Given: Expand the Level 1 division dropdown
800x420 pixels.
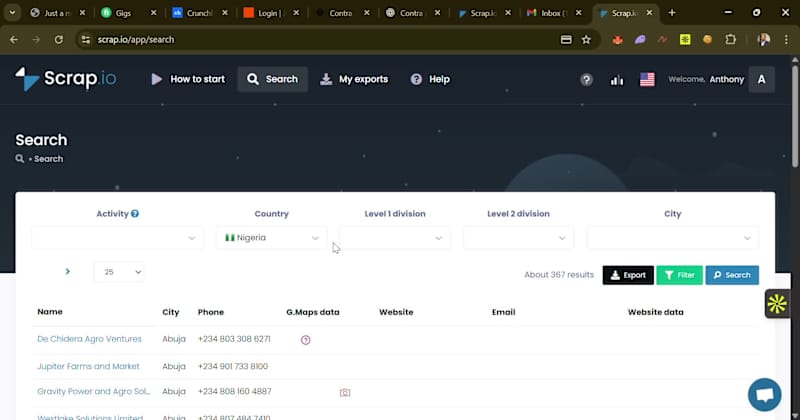Looking at the screenshot, I should [x=395, y=238].
